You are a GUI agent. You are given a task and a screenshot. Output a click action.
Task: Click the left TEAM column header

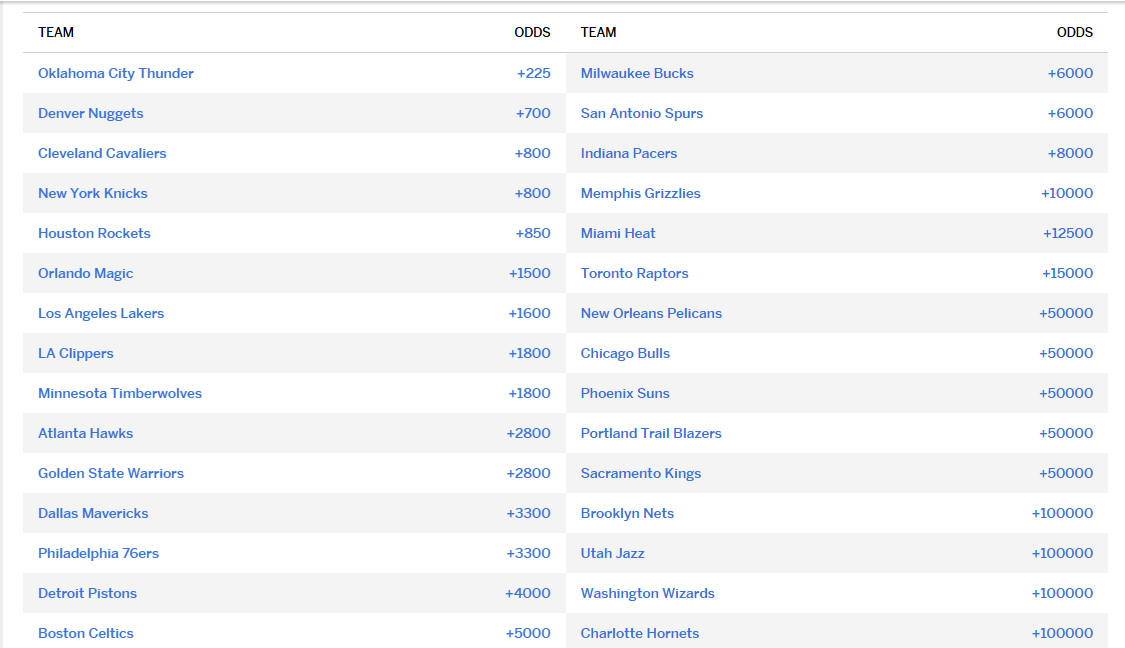pos(56,32)
